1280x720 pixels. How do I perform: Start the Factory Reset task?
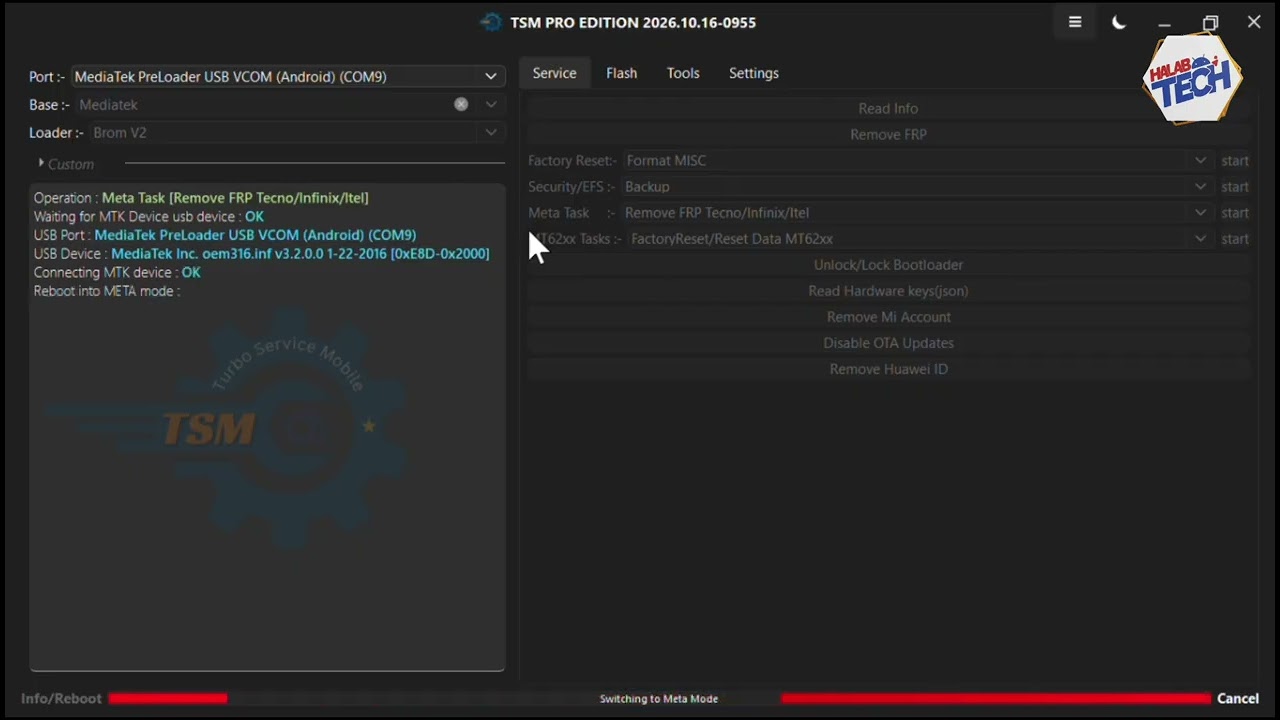tap(1235, 160)
